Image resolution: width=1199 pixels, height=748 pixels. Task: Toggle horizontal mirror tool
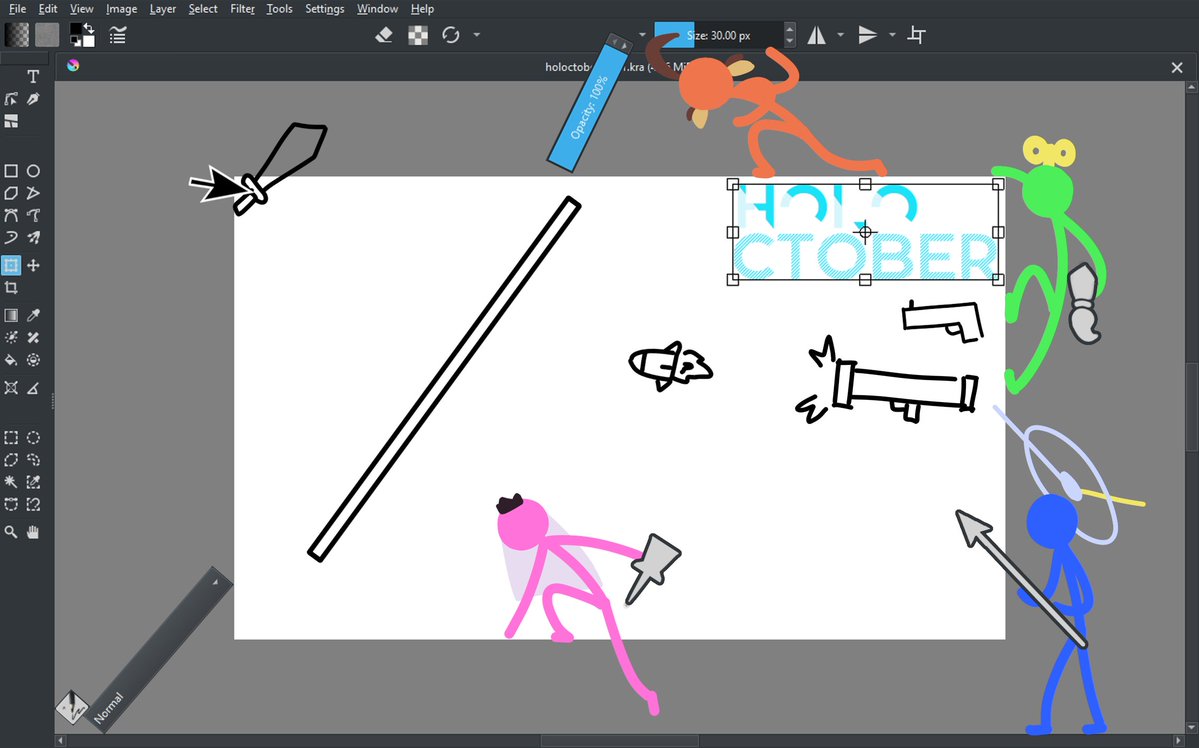click(x=817, y=34)
